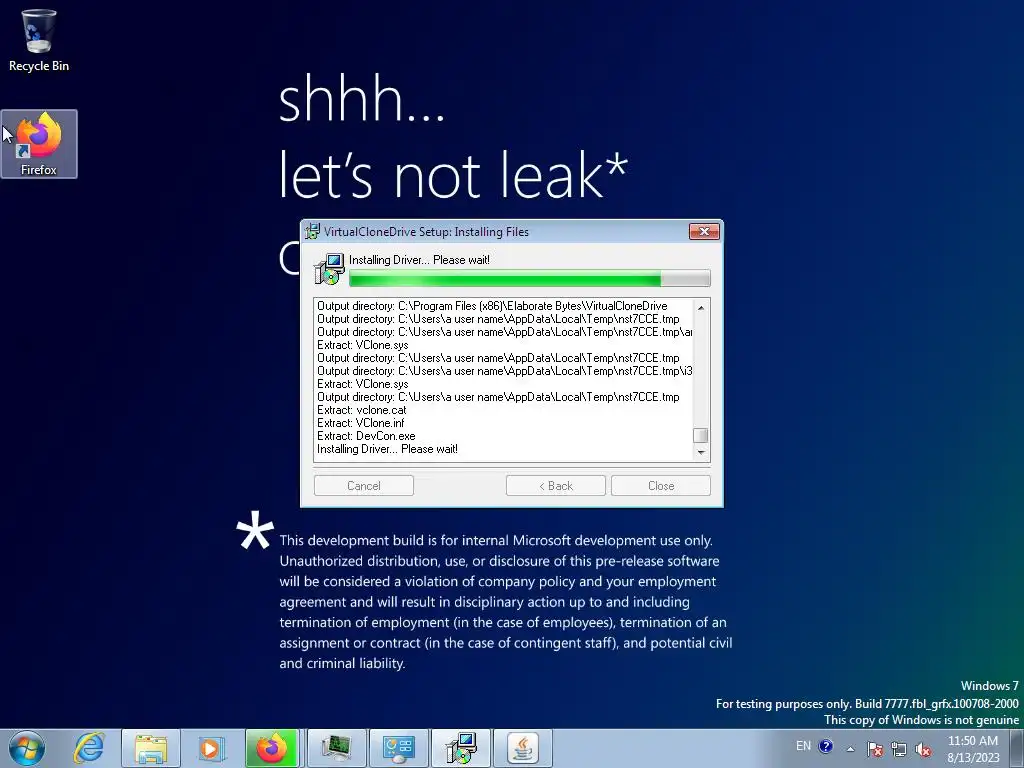Viewport: 1024px width, 768px height.
Task: Open the Recycle Bin desktop icon
Action: pyautogui.click(x=39, y=39)
